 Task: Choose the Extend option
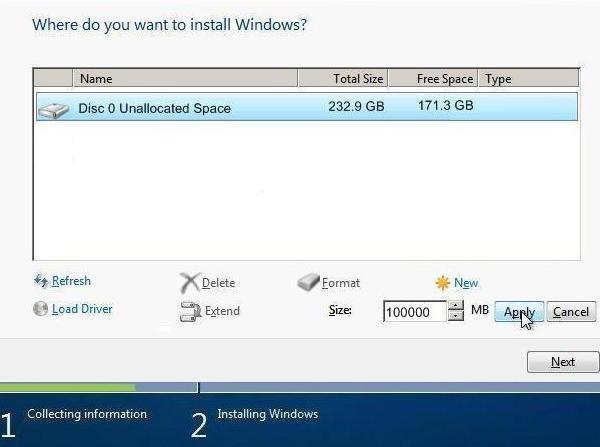pyautogui.click(x=222, y=311)
